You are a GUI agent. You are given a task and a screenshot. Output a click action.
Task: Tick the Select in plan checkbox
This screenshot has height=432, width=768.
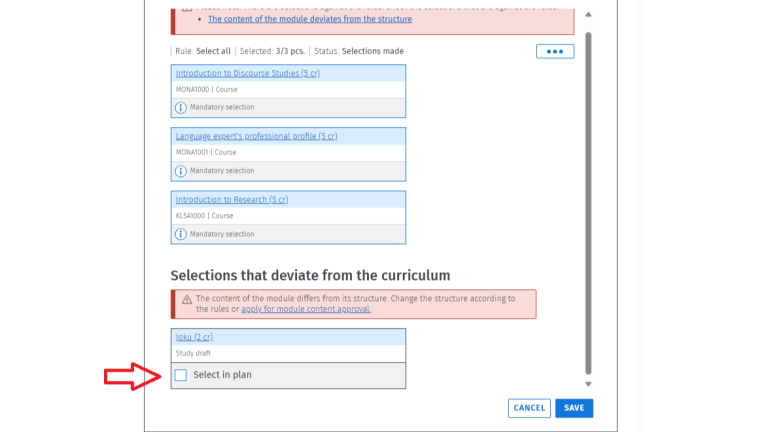pos(181,375)
